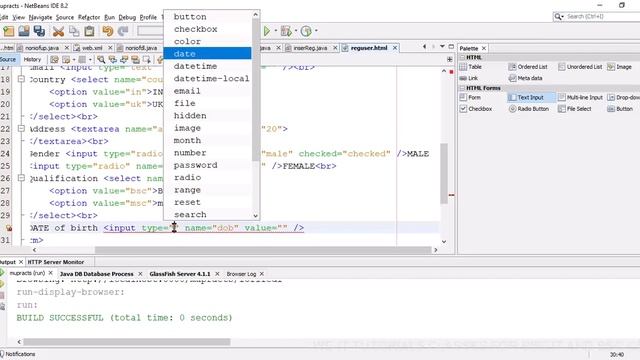Click the split editor plus icon
This screenshot has width=640, height=360.
(449, 60)
